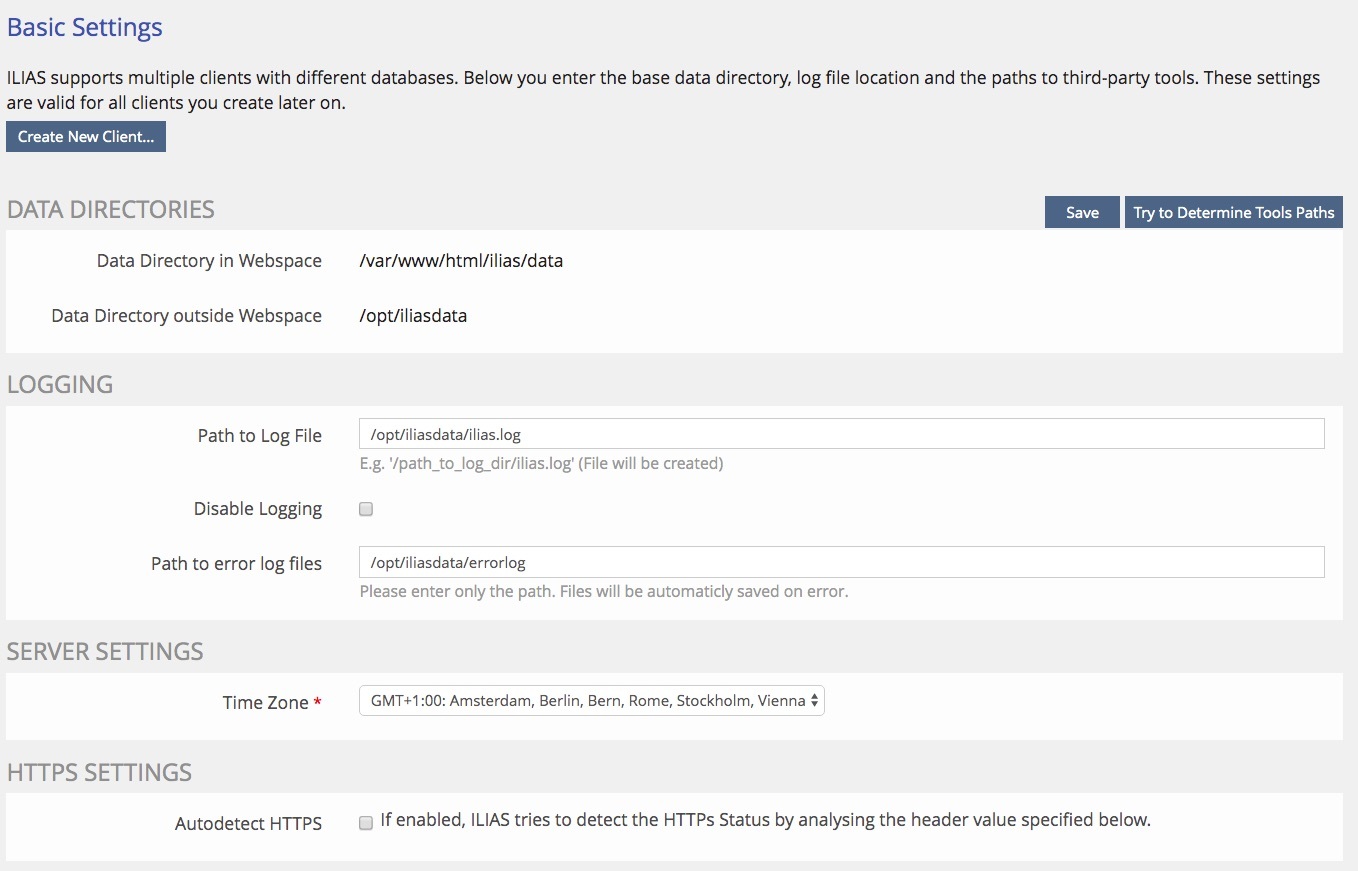Click the Path to error log files label
1358x871 pixels.
[x=236, y=564]
